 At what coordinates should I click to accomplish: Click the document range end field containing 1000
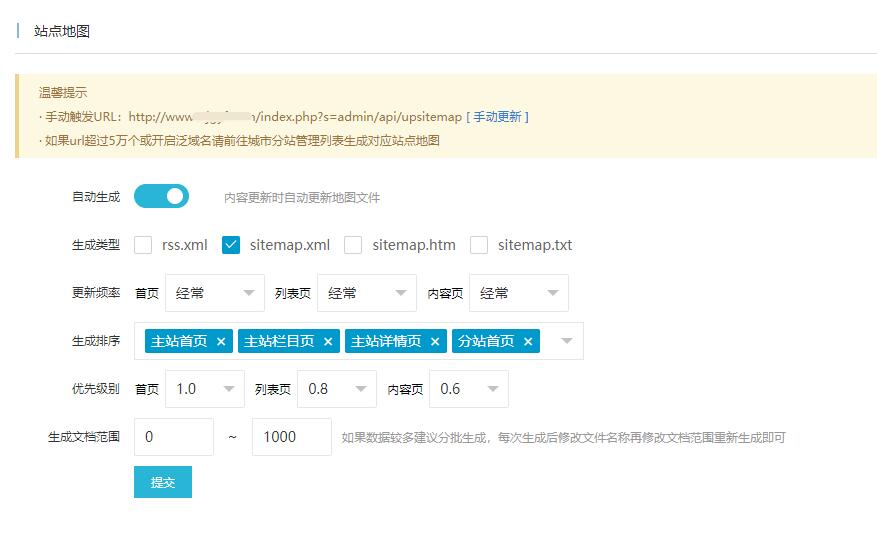(x=291, y=437)
